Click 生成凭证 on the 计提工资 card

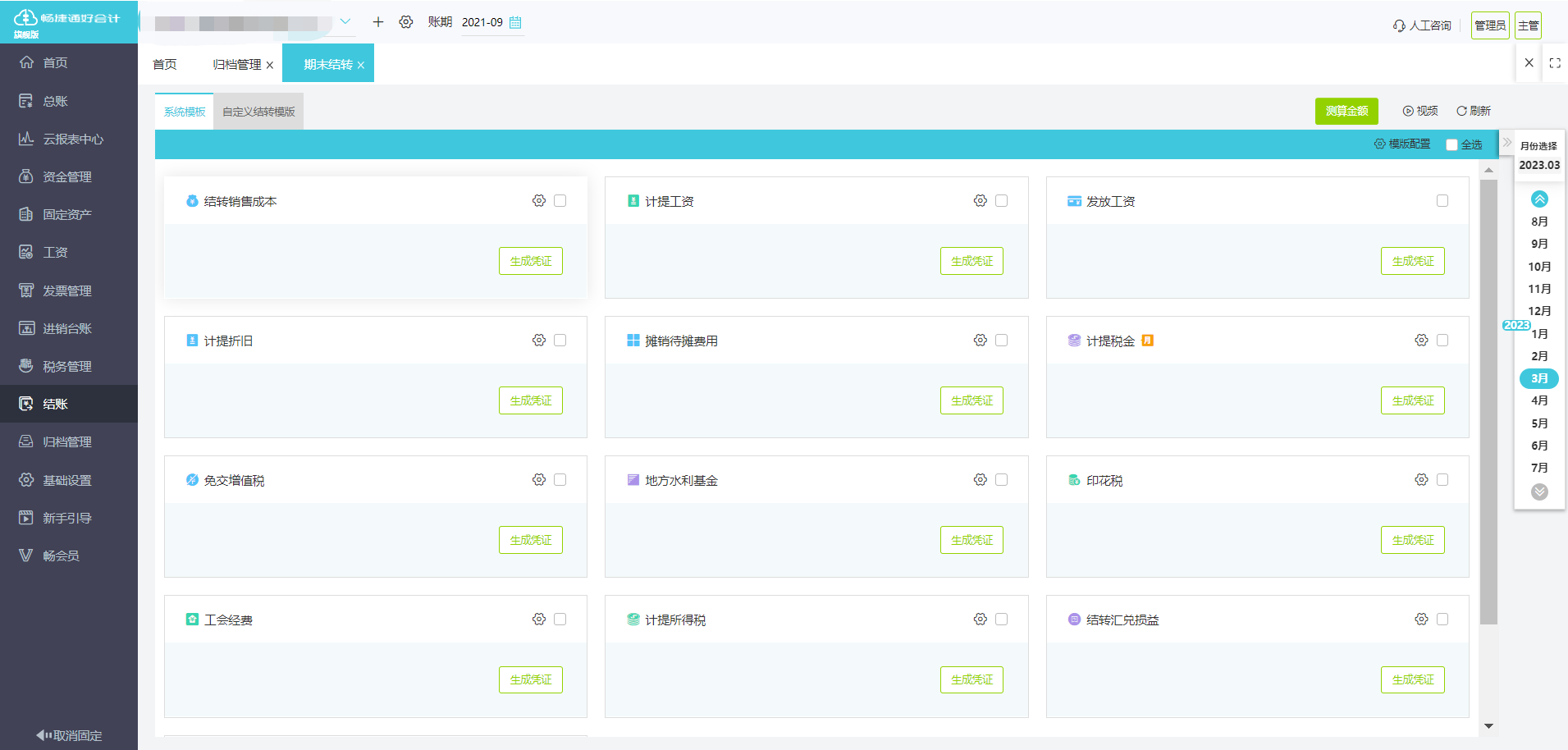[971, 261]
